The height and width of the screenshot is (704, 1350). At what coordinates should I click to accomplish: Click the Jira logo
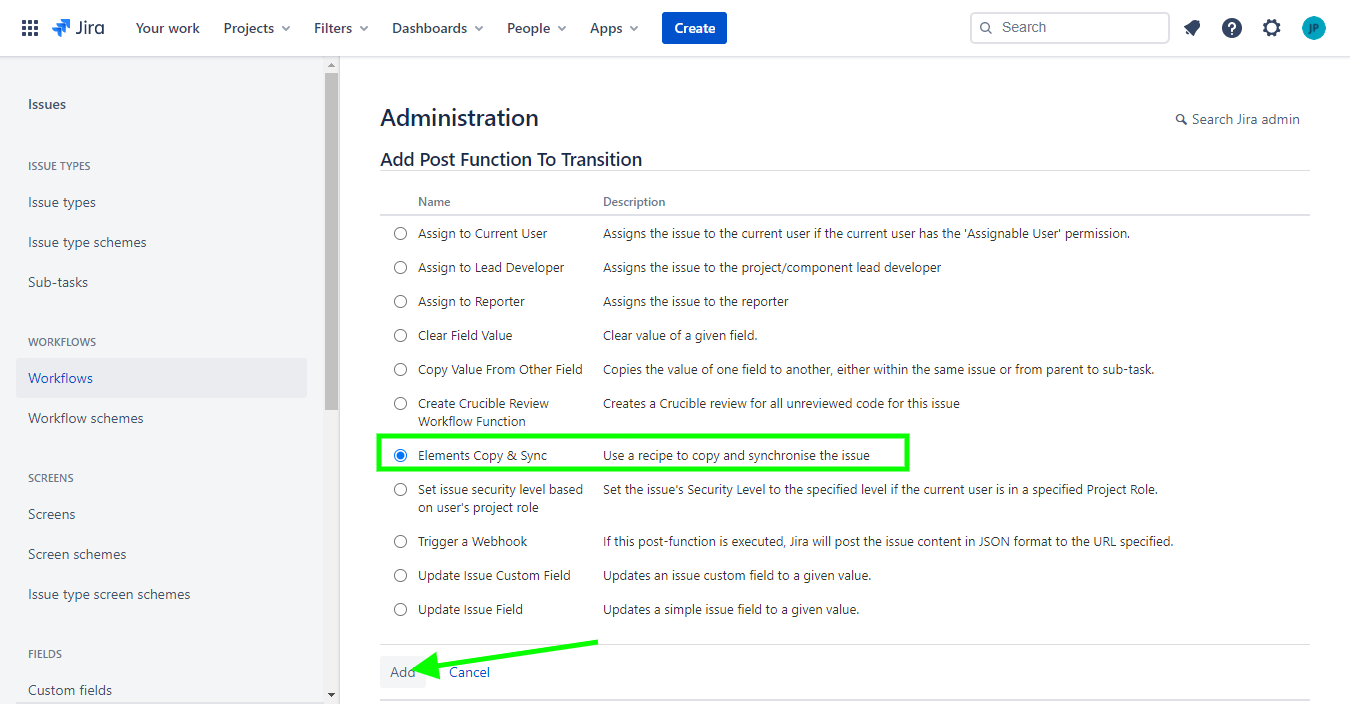(78, 28)
